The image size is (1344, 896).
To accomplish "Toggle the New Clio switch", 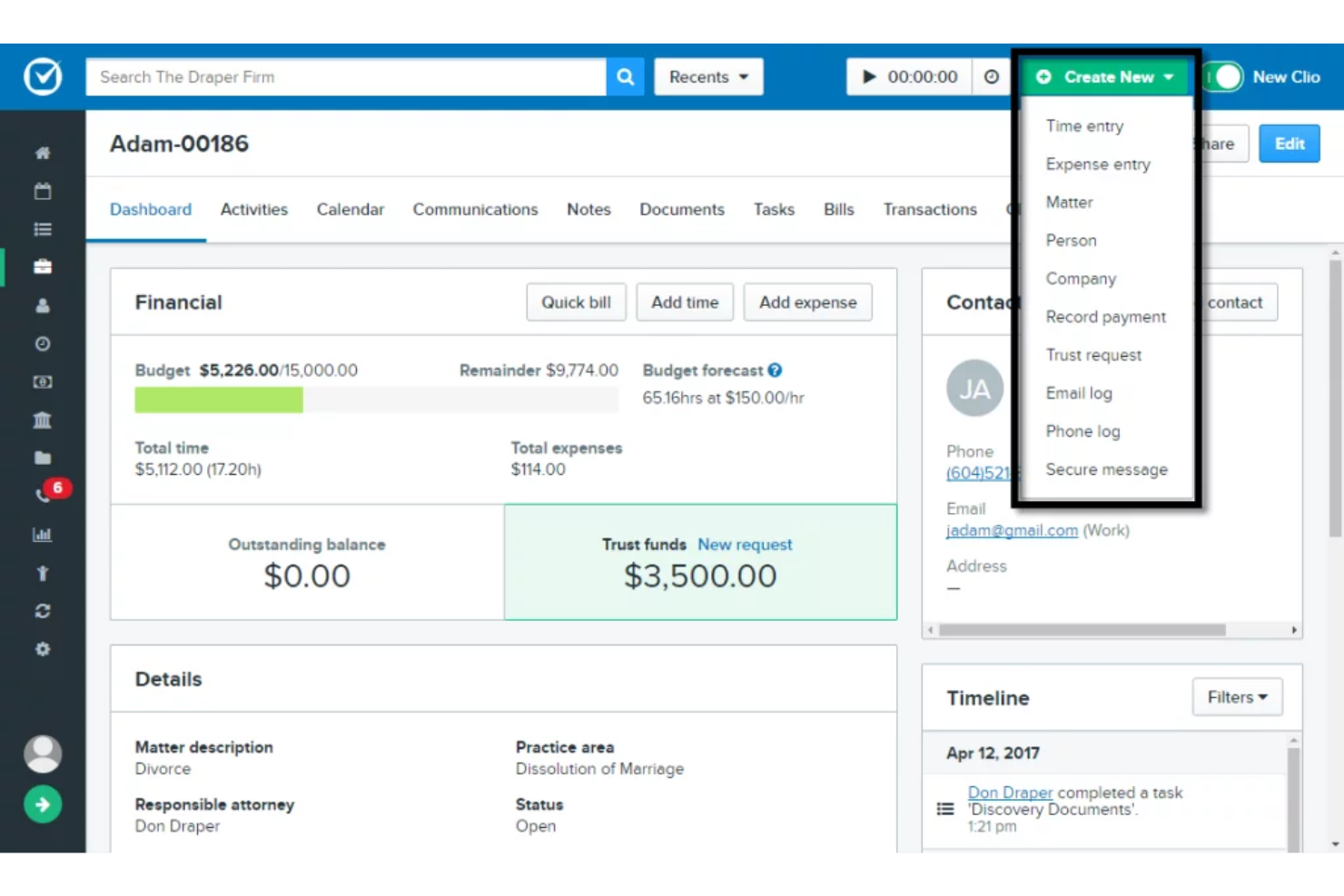I will click(1224, 76).
